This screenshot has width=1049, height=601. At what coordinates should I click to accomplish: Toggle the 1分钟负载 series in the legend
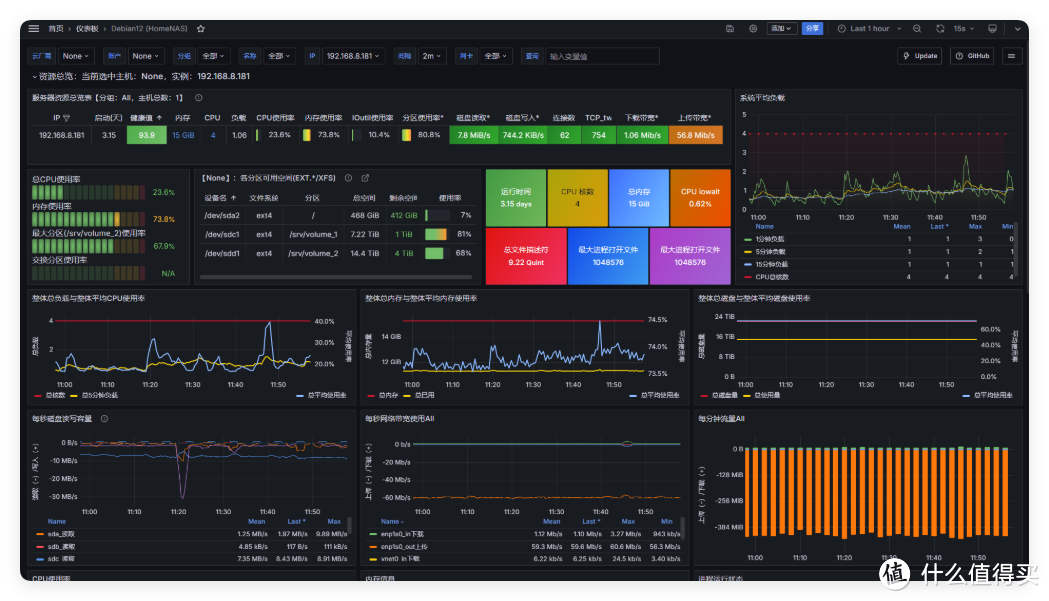(x=770, y=239)
